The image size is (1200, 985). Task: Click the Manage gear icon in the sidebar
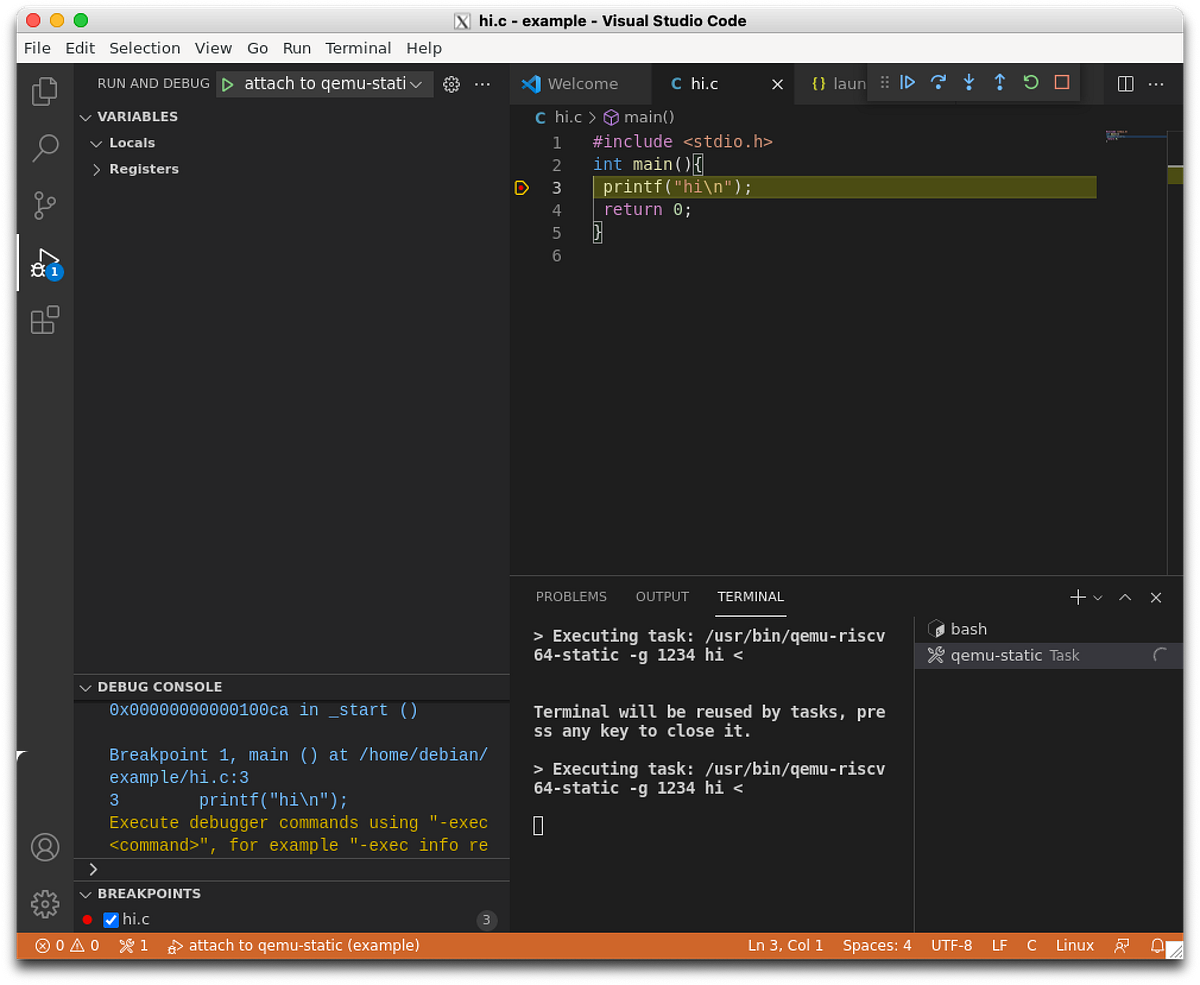click(45, 904)
